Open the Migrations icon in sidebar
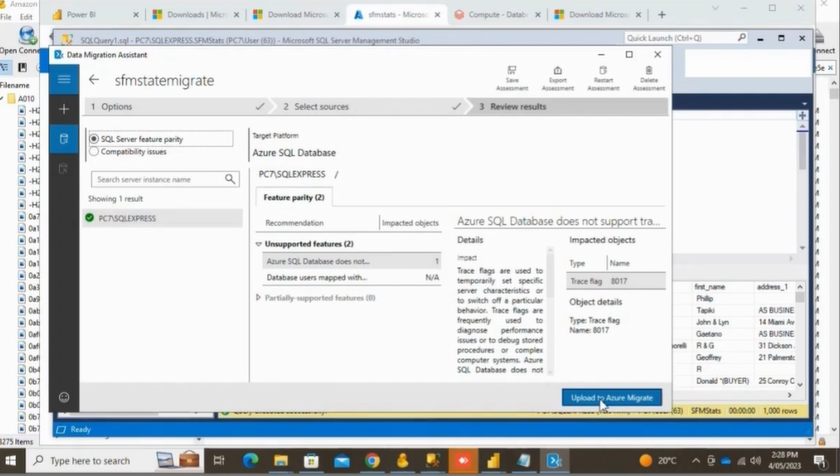840x476 pixels. coord(64,169)
